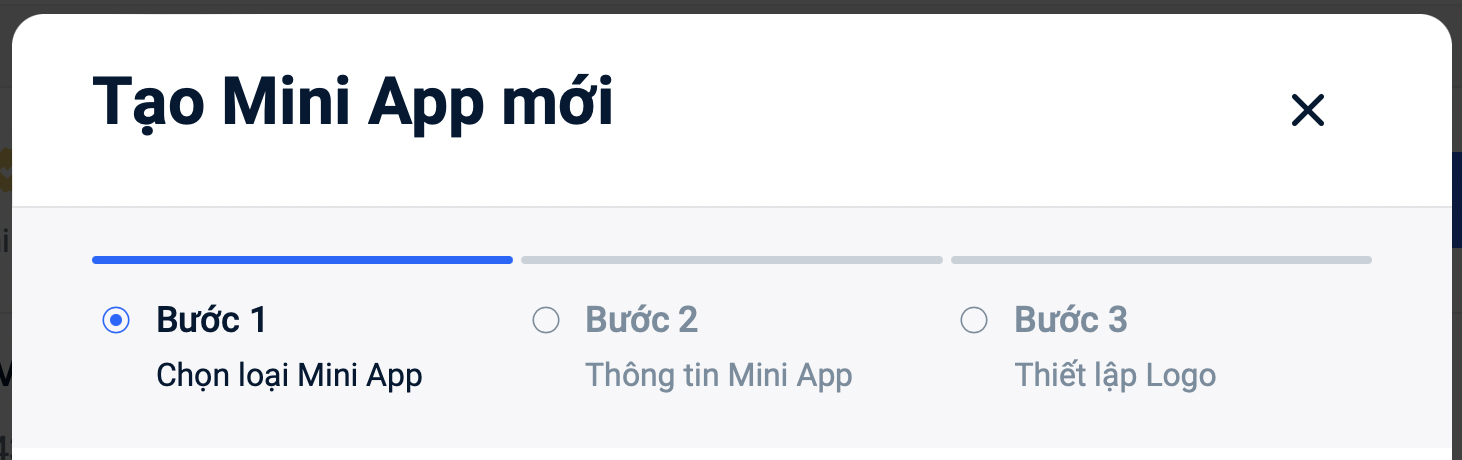Click the blue first progress bar segment
This screenshot has height=460, width=1462.
pos(302,260)
